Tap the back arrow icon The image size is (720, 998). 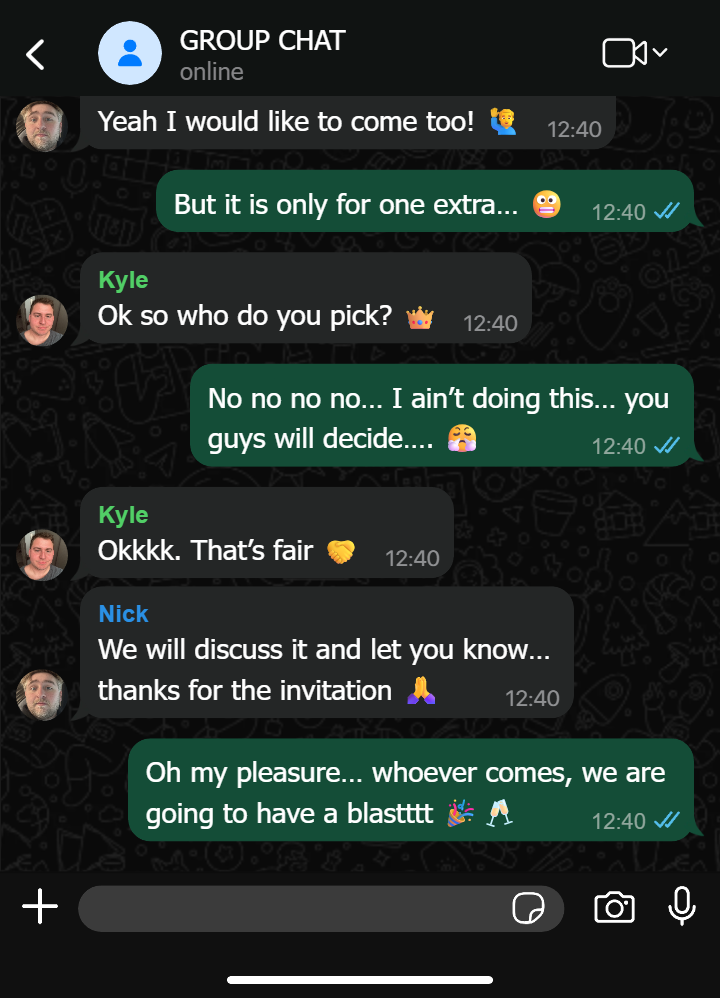(x=35, y=54)
